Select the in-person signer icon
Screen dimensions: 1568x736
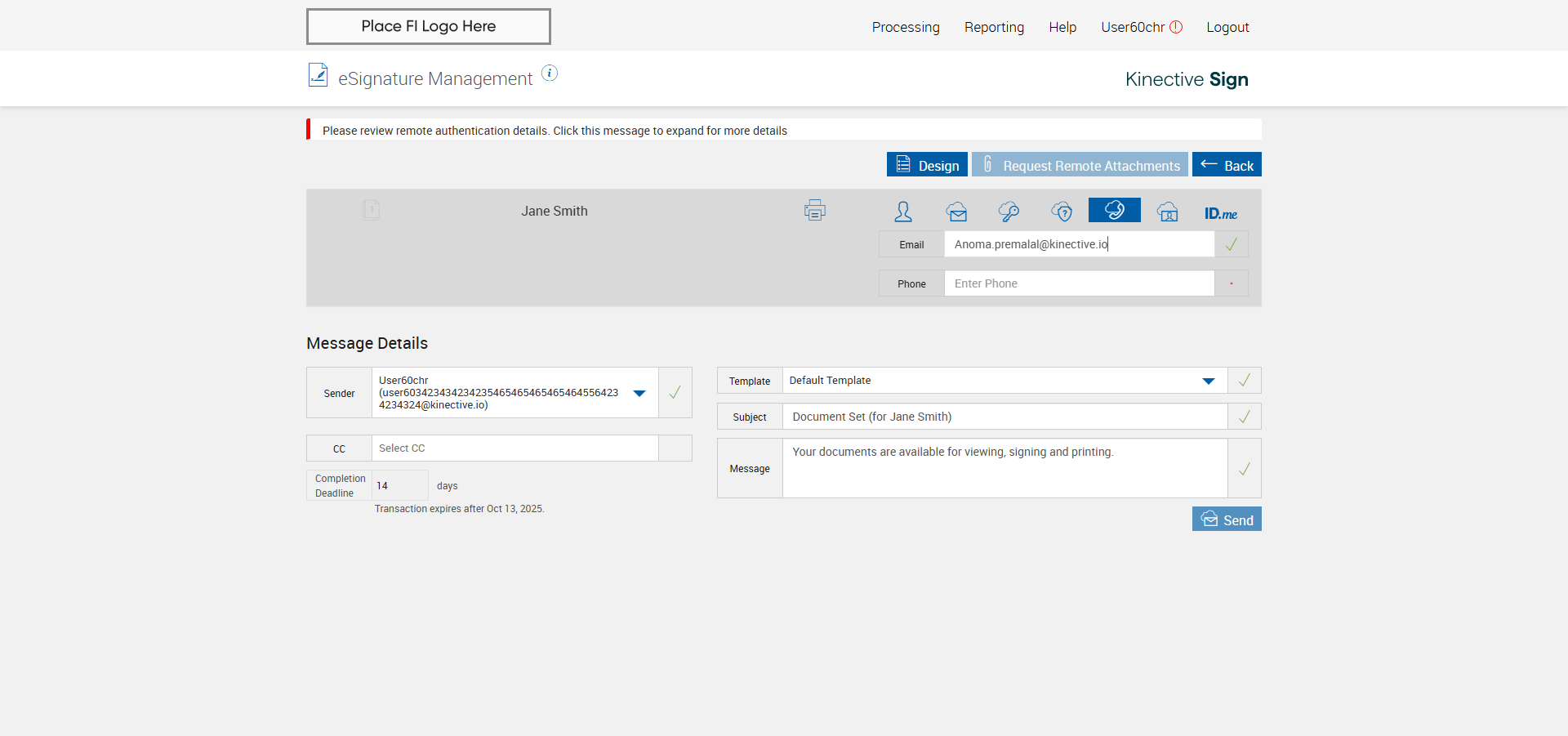coord(902,212)
